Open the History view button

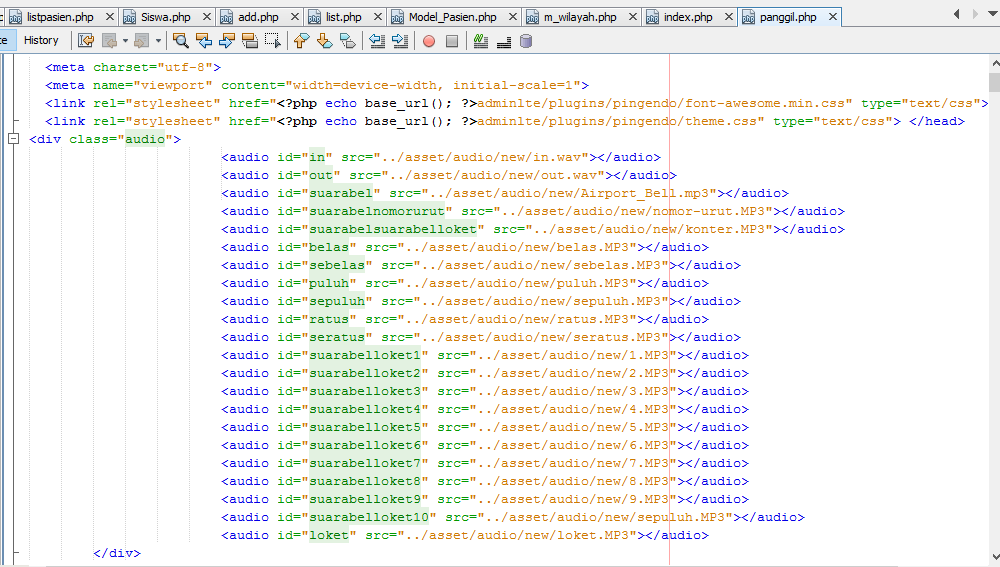41,40
